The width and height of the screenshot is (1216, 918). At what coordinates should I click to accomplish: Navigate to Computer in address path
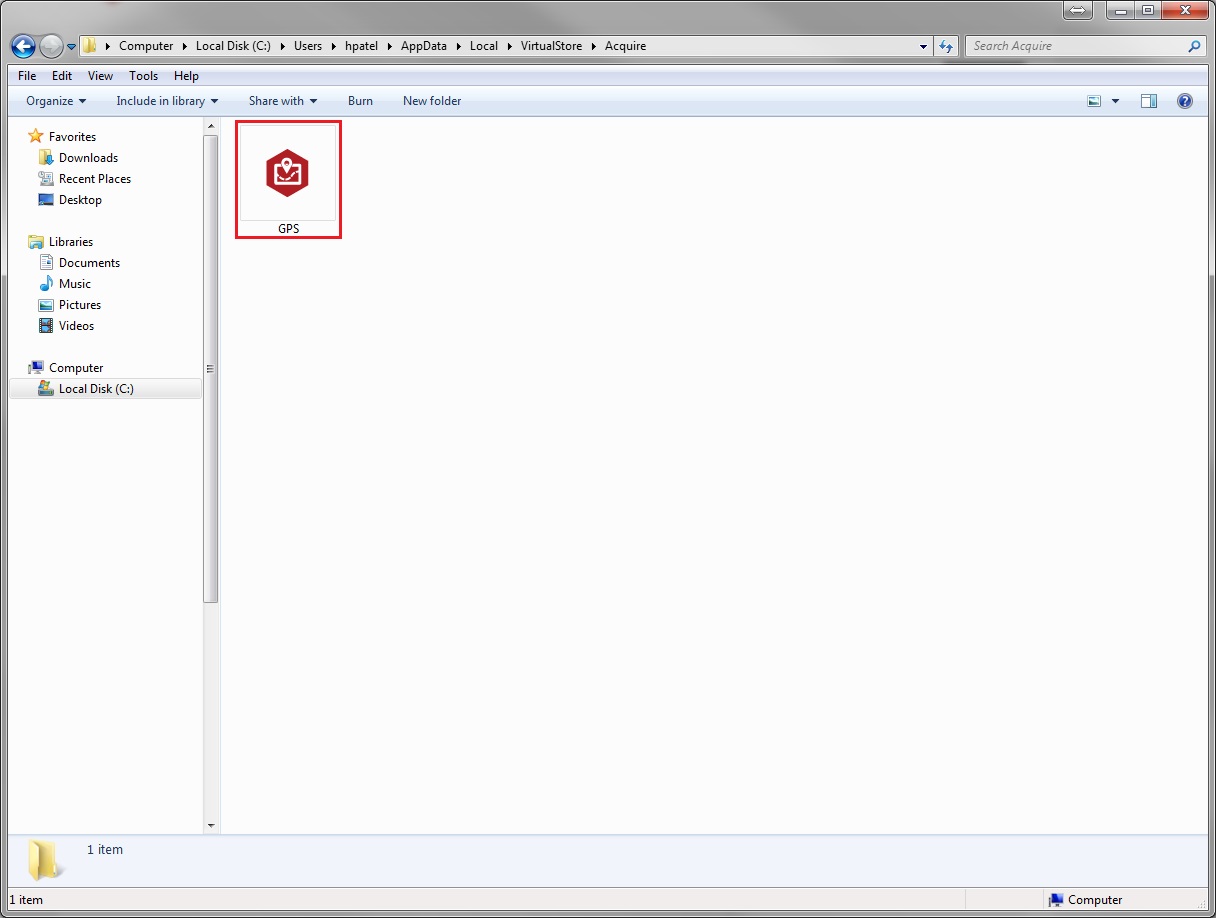tap(146, 46)
